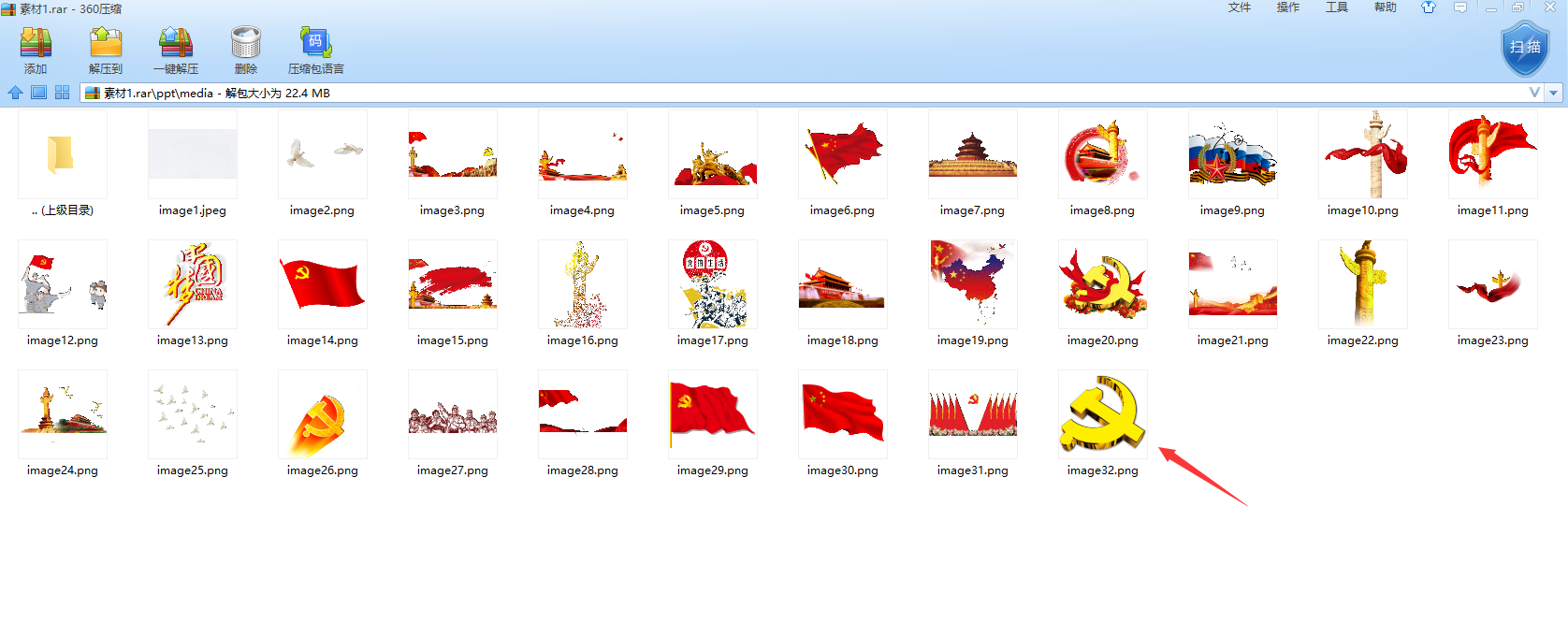Image resolution: width=1568 pixels, height=622 pixels.
Task: Select image1.jpeg thumbnail
Action: coord(193,154)
